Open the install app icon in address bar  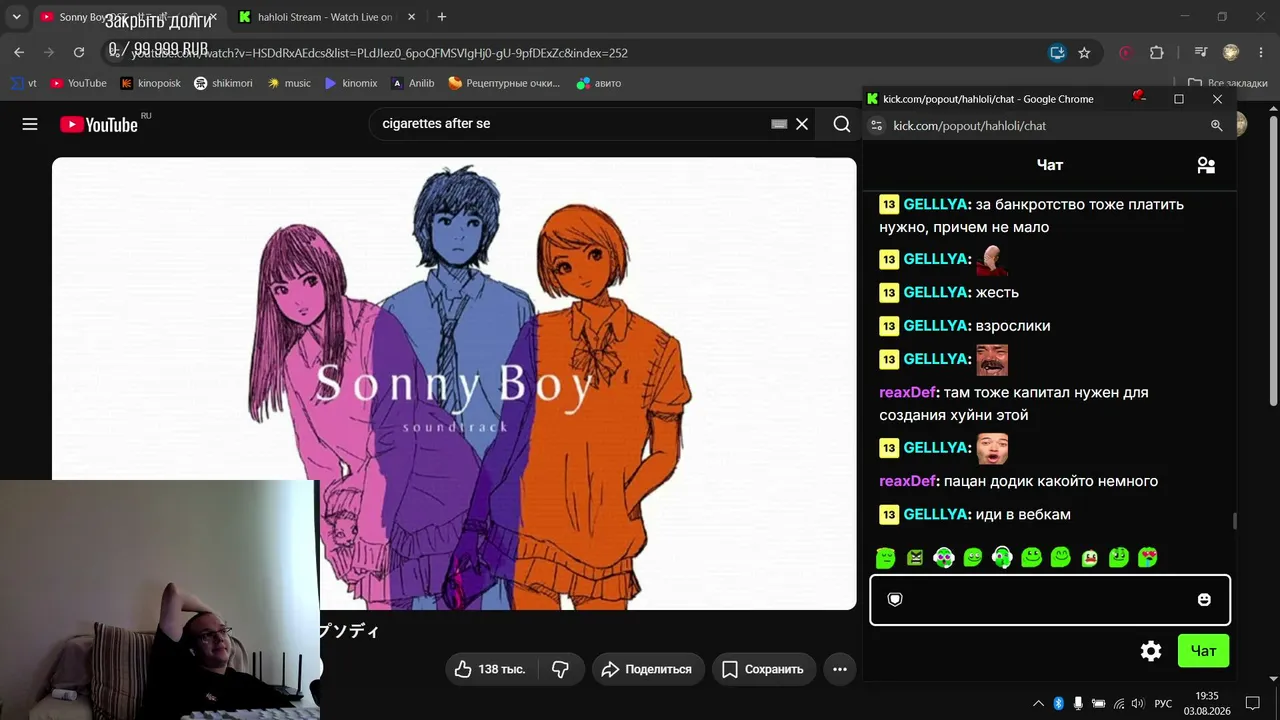coord(1057,53)
